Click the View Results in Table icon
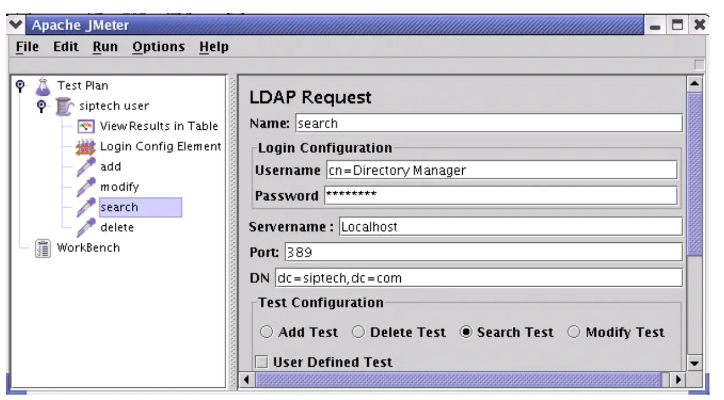Image resolution: width=724 pixels, height=400 pixels. 86,126
